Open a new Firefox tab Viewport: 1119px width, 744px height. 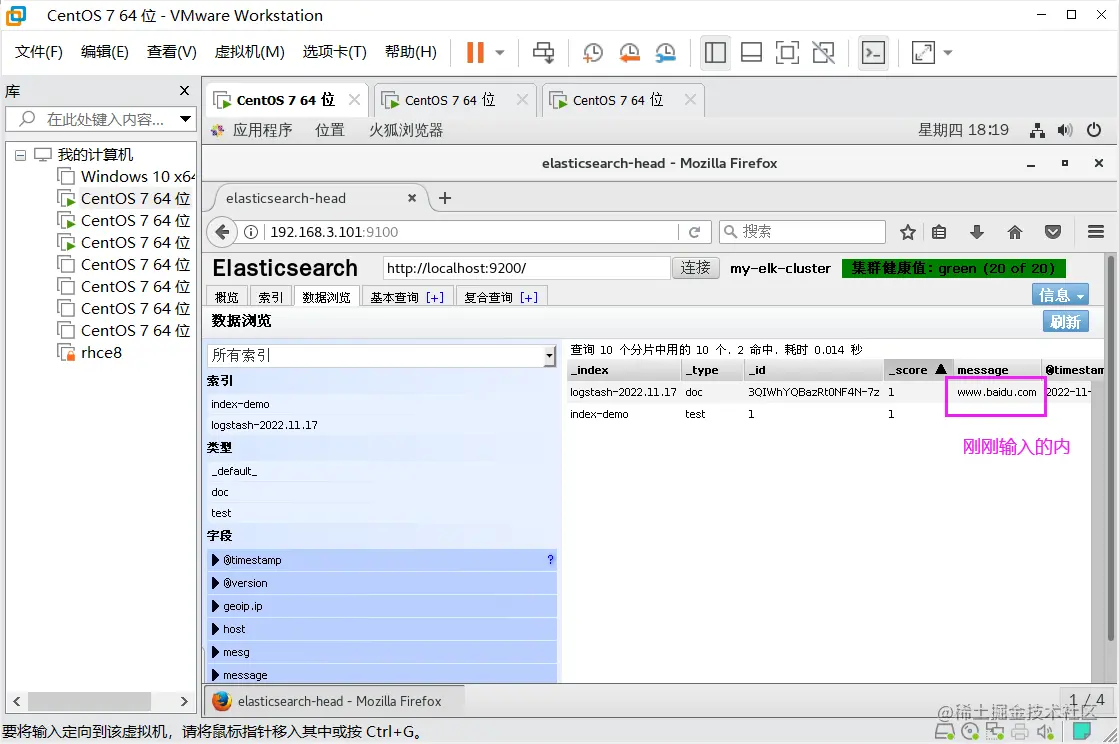[445, 198]
